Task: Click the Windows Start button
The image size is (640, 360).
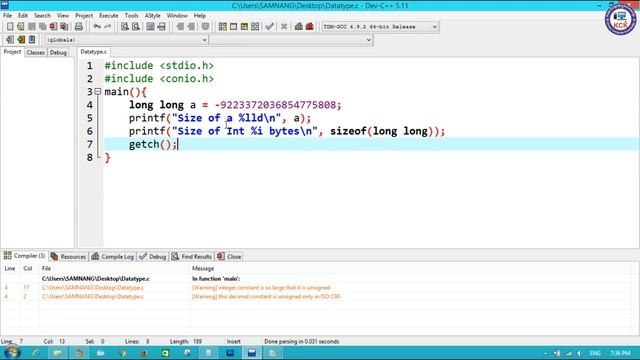Action: (x=12, y=353)
